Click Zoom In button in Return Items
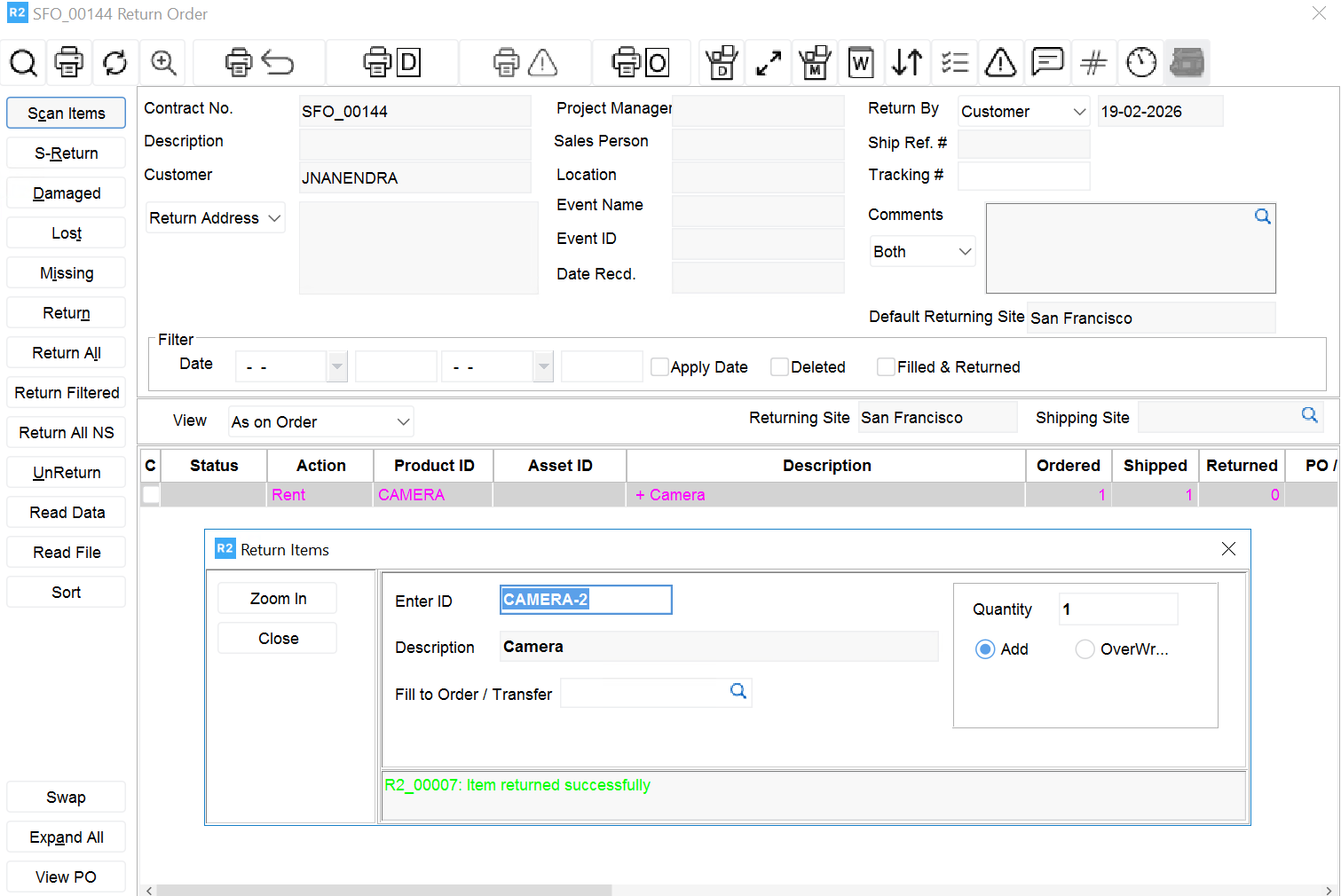1341x896 pixels. click(x=278, y=599)
